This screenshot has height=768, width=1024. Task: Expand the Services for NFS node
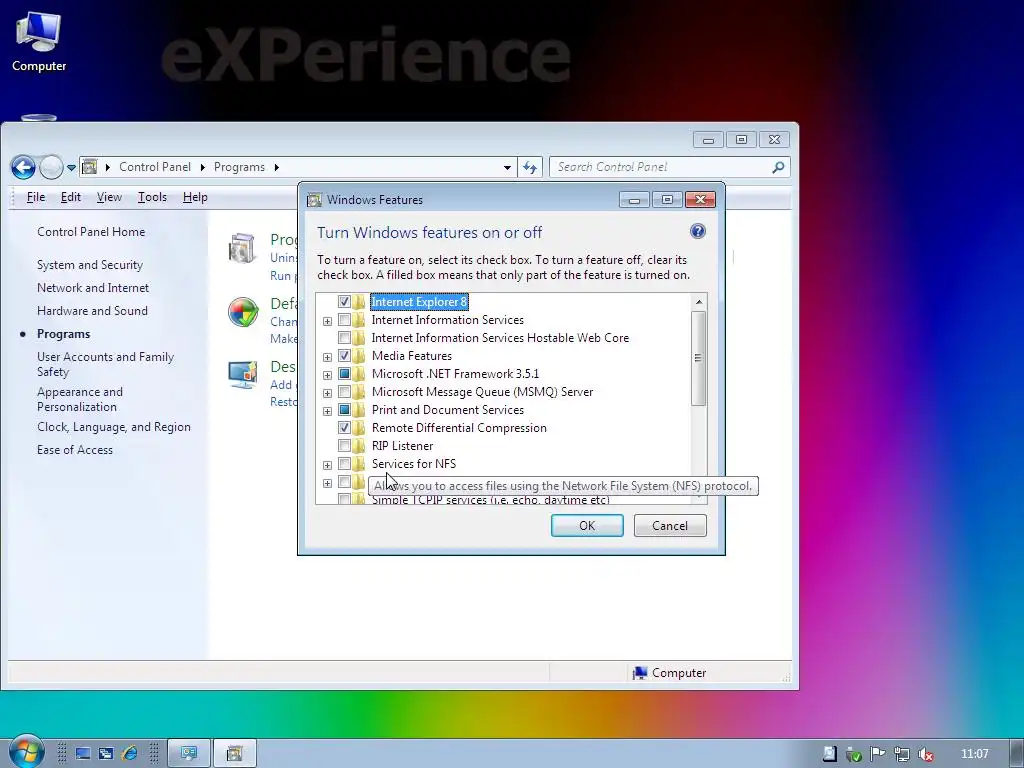(x=327, y=465)
